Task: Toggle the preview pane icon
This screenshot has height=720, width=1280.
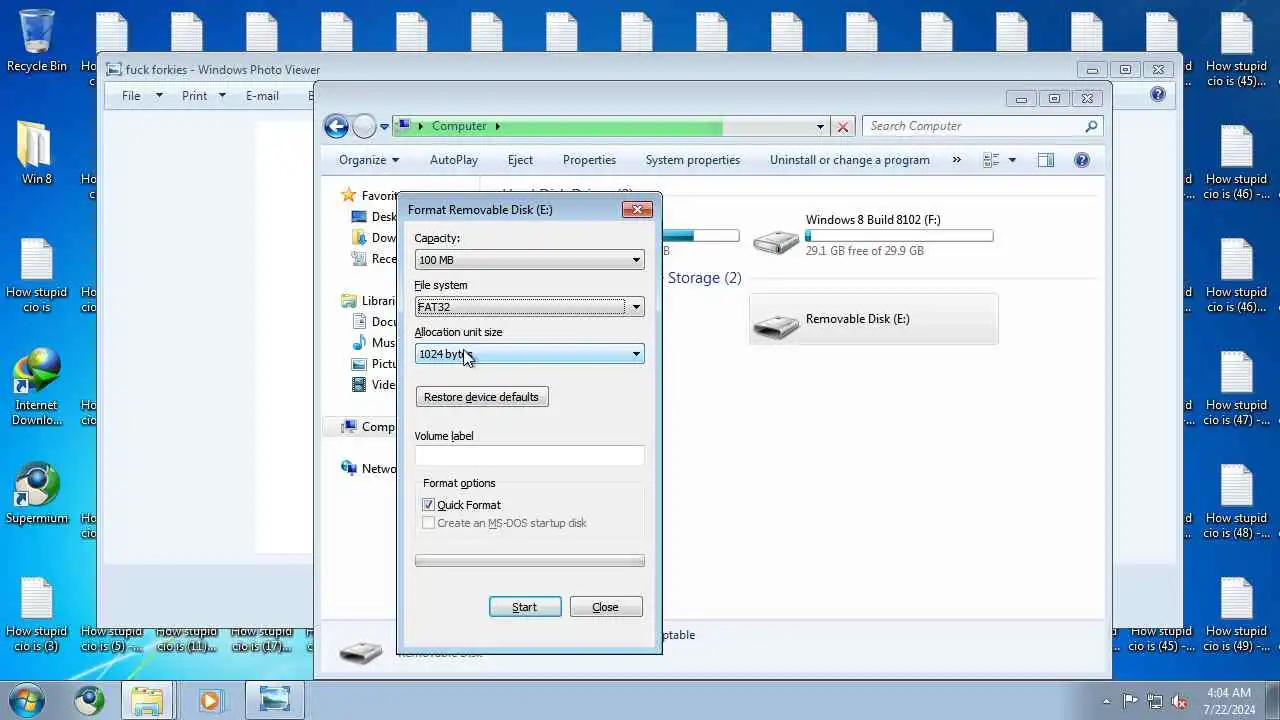Action: click(1046, 160)
